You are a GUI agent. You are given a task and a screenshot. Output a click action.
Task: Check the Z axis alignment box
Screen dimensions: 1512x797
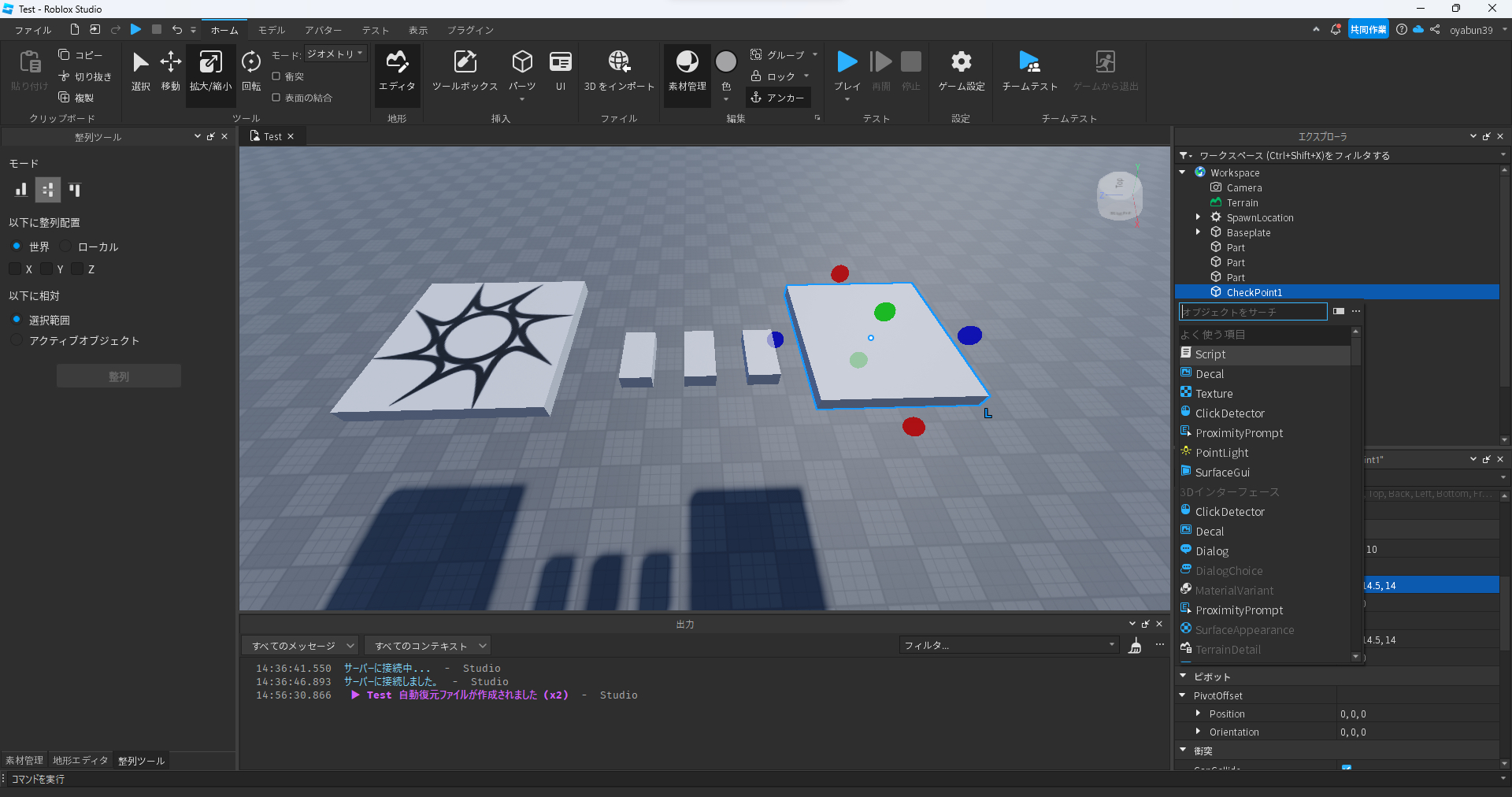pyautogui.click(x=77, y=269)
